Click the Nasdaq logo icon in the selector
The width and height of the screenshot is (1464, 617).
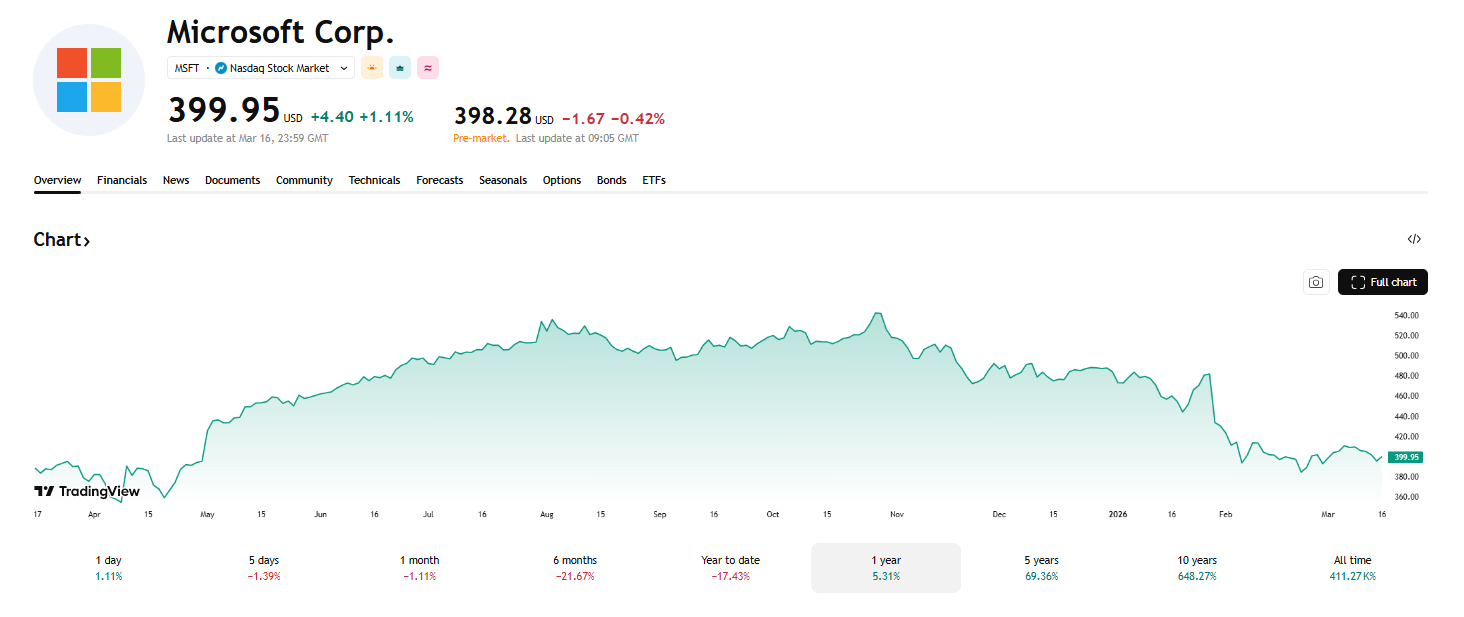tap(221, 68)
